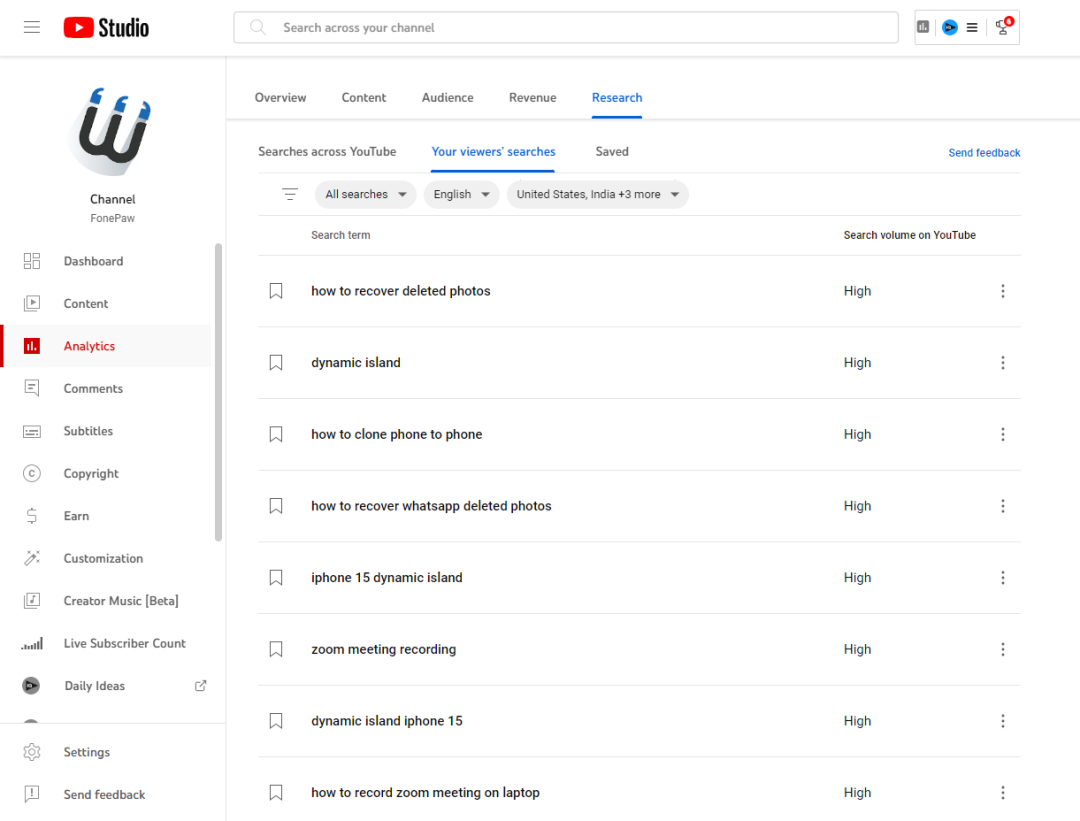Open the Saved sub-tab
The width and height of the screenshot is (1080, 821).
pyautogui.click(x=612, y=152)
